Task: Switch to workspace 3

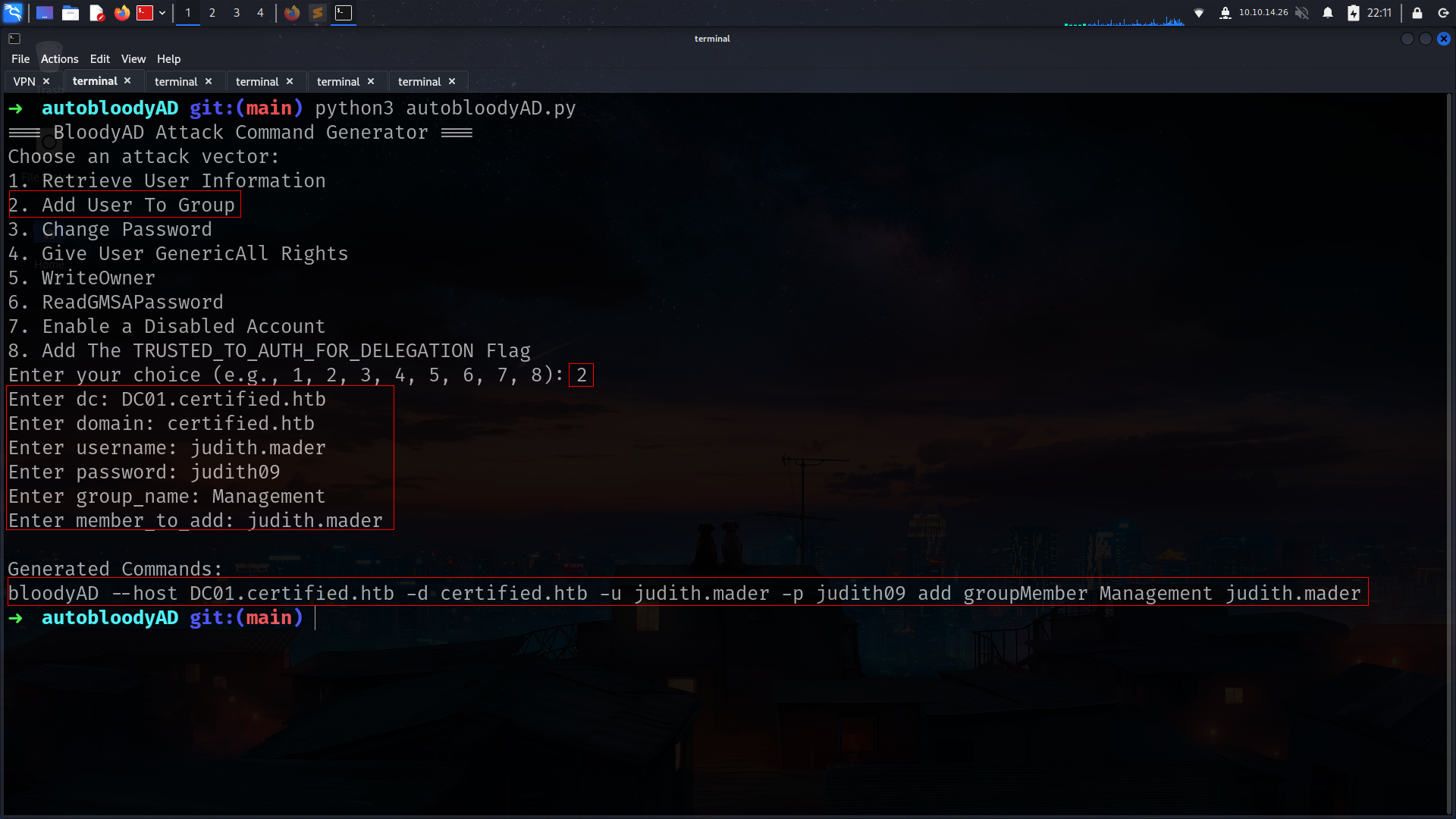Action: [x=237, y=13]
